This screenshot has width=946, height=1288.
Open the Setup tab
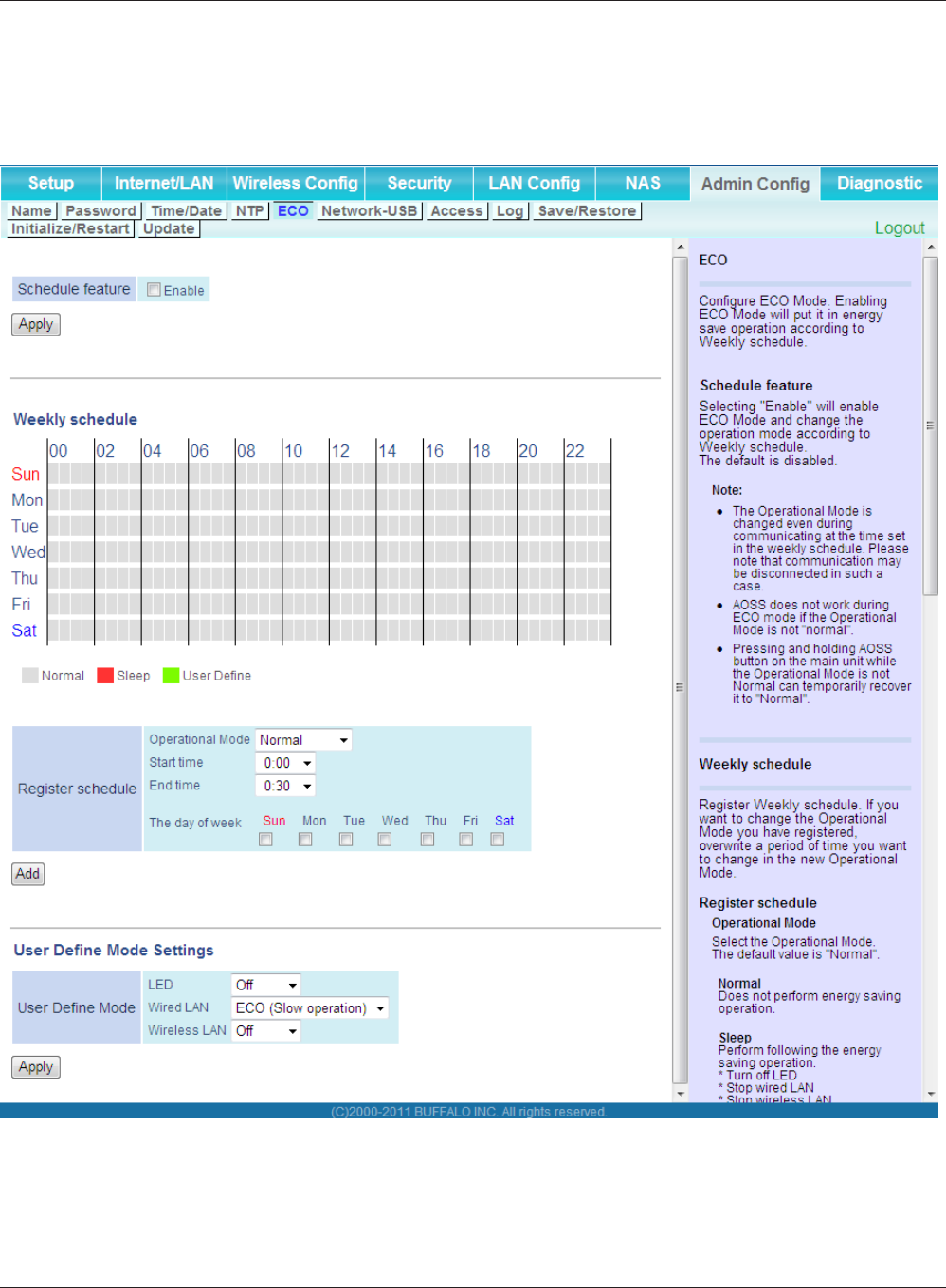click(x=51, y=183)
